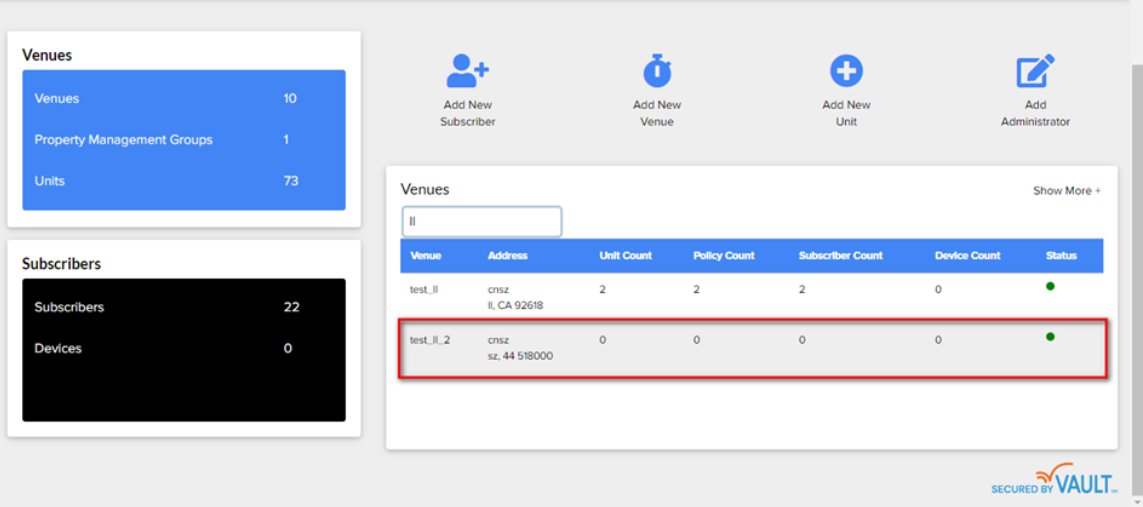This screenshot has height=507, width=1143.
Task: Sort by Unit Count column header
Action: click(625, 256)
